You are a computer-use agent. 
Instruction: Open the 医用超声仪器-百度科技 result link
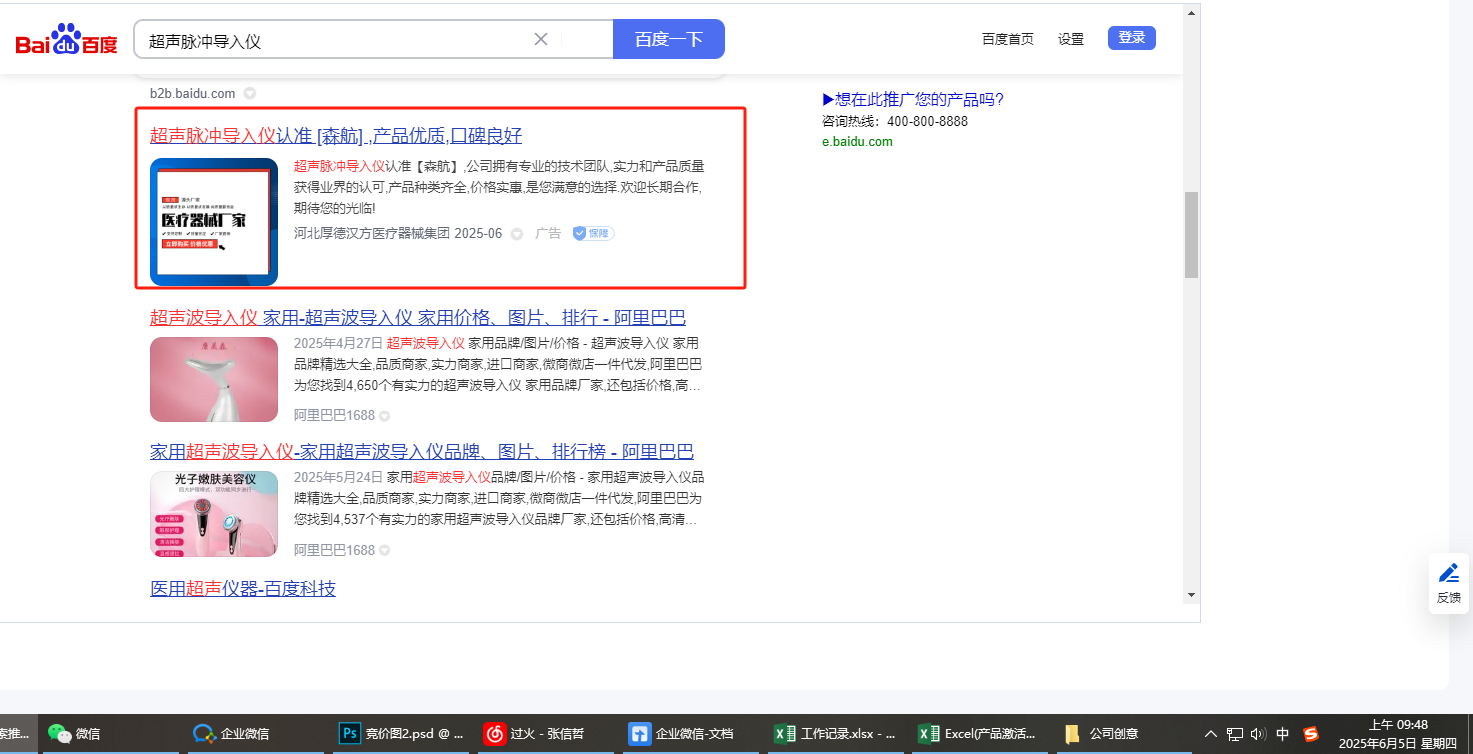point(243,588)
